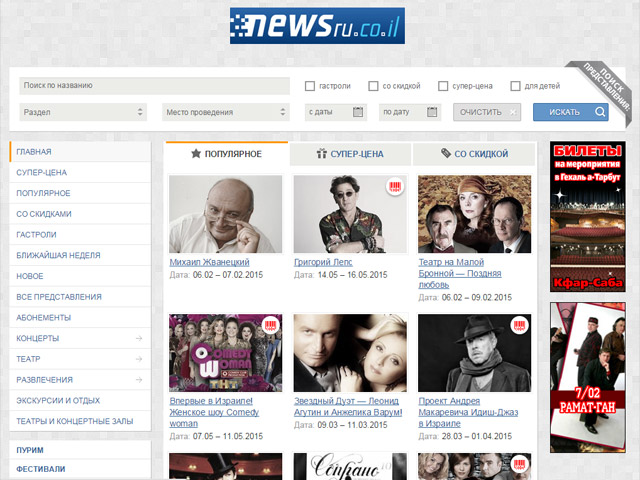Screen dimensions: 640x480
Task: Click the arrow icon next to КОНЦЕРТЫ
Action: click(139, 338)
